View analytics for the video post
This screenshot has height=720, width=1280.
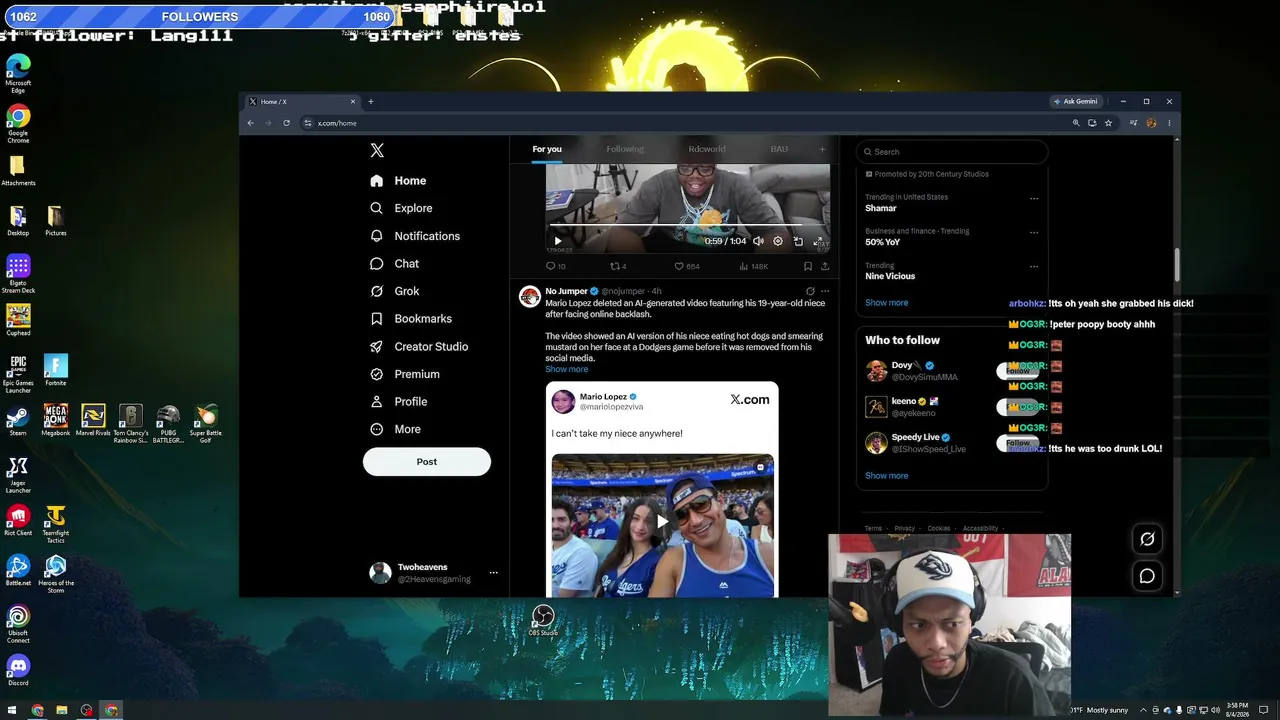pos(753,267)
